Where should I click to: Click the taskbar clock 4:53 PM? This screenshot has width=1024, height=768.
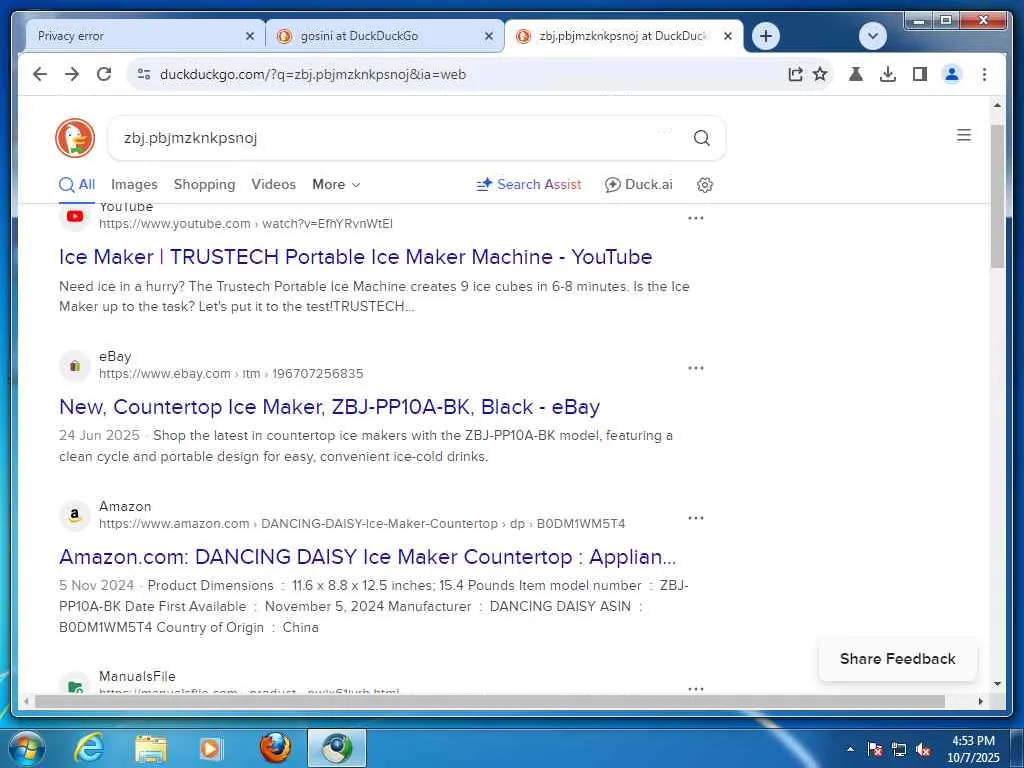973,749
